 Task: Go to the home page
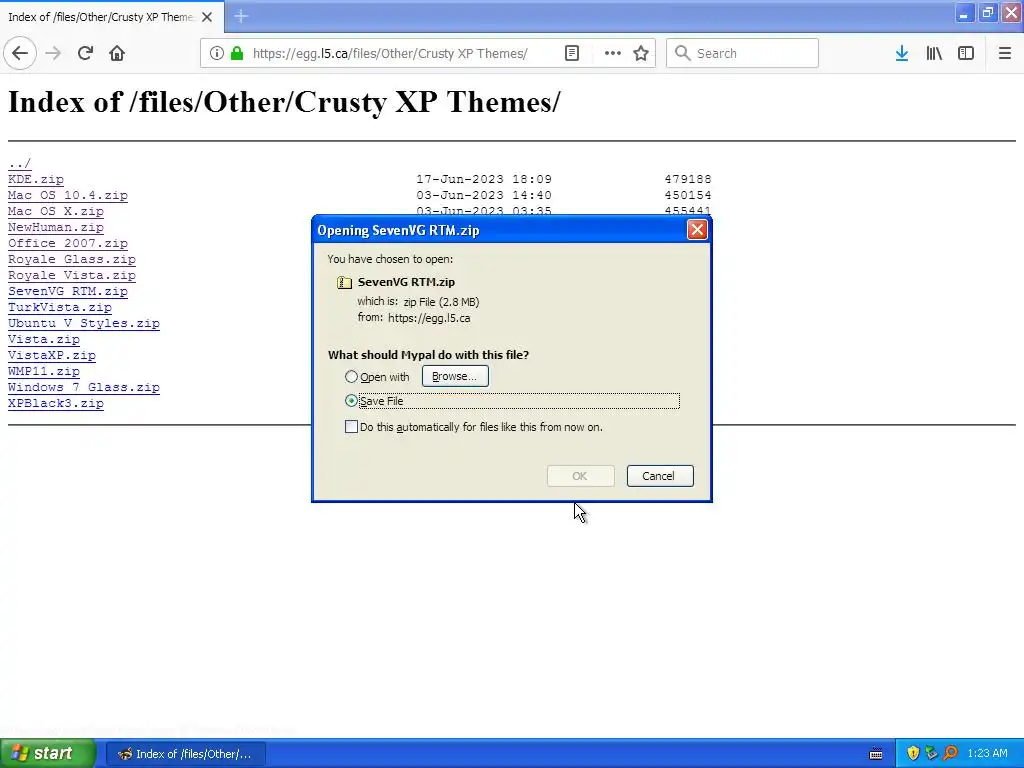coord(117,53)
